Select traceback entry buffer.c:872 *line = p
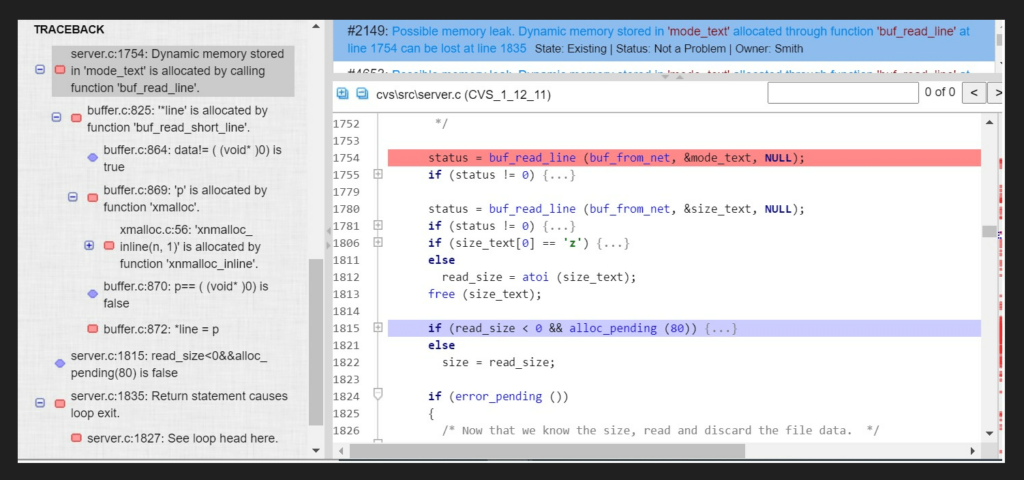The width and height of the screenshot is (1024, 480). (161, 329)
